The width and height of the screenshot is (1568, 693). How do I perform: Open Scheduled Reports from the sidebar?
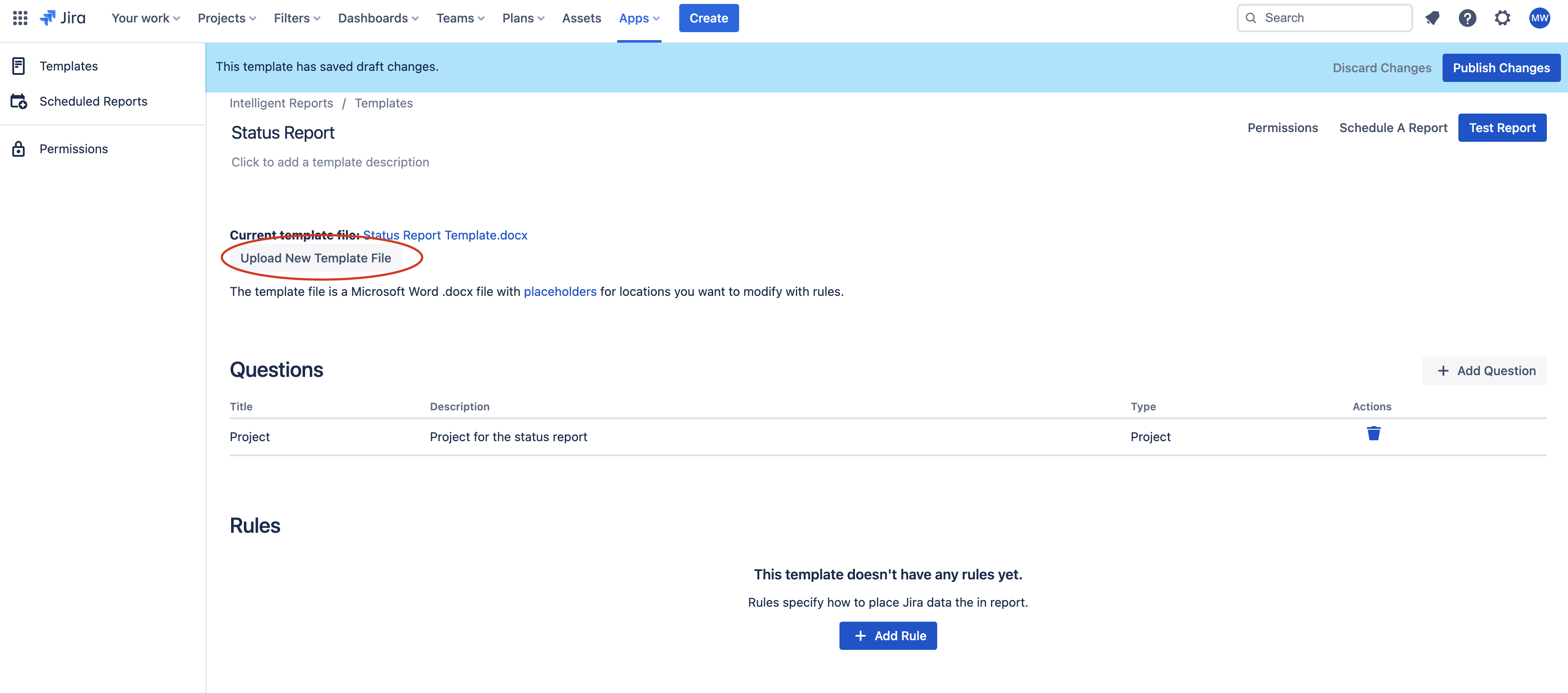[x=19, y=101]
